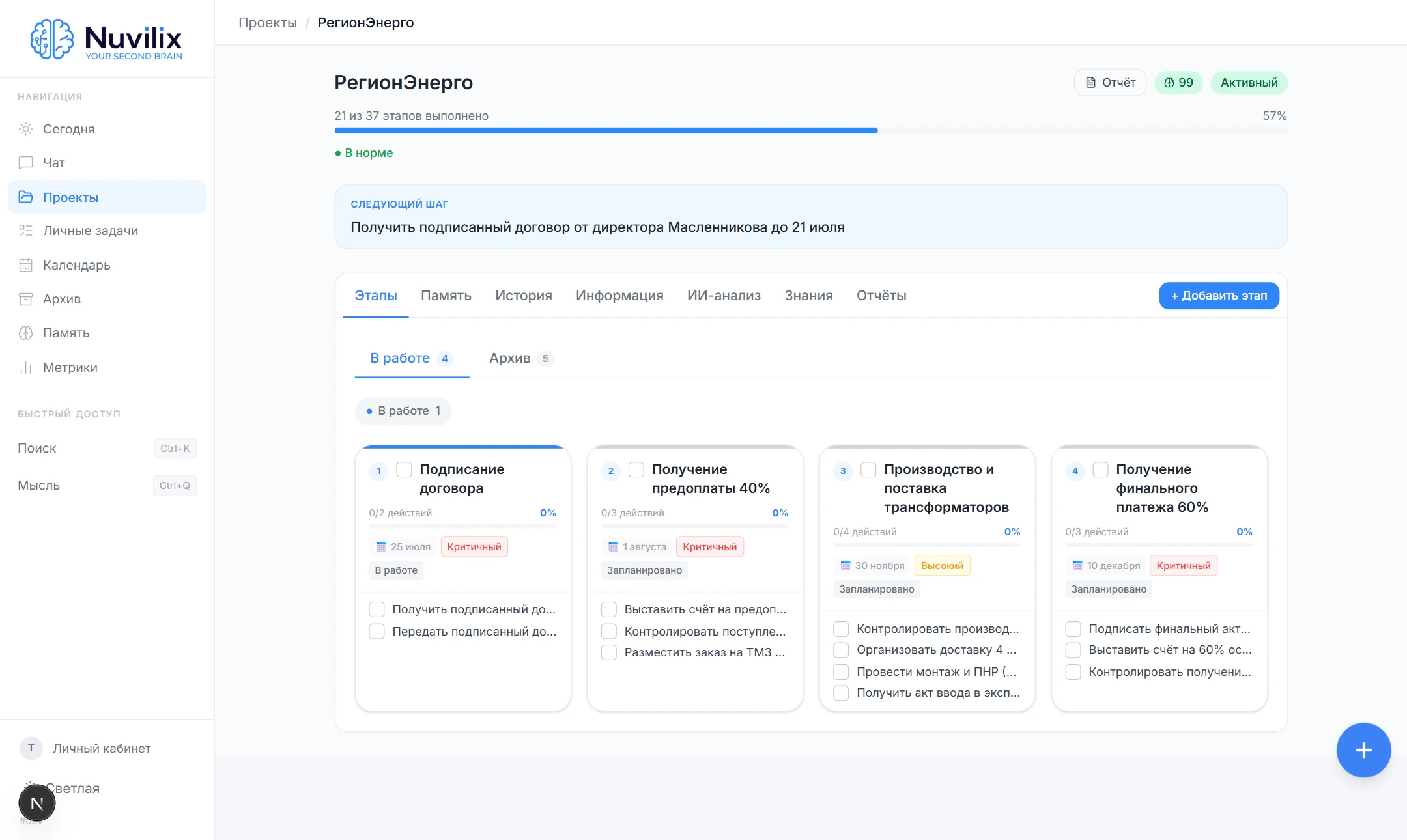Open the Отчёты tab
Viewport: 1407px width, 840px height.
[x=881, y=296]
